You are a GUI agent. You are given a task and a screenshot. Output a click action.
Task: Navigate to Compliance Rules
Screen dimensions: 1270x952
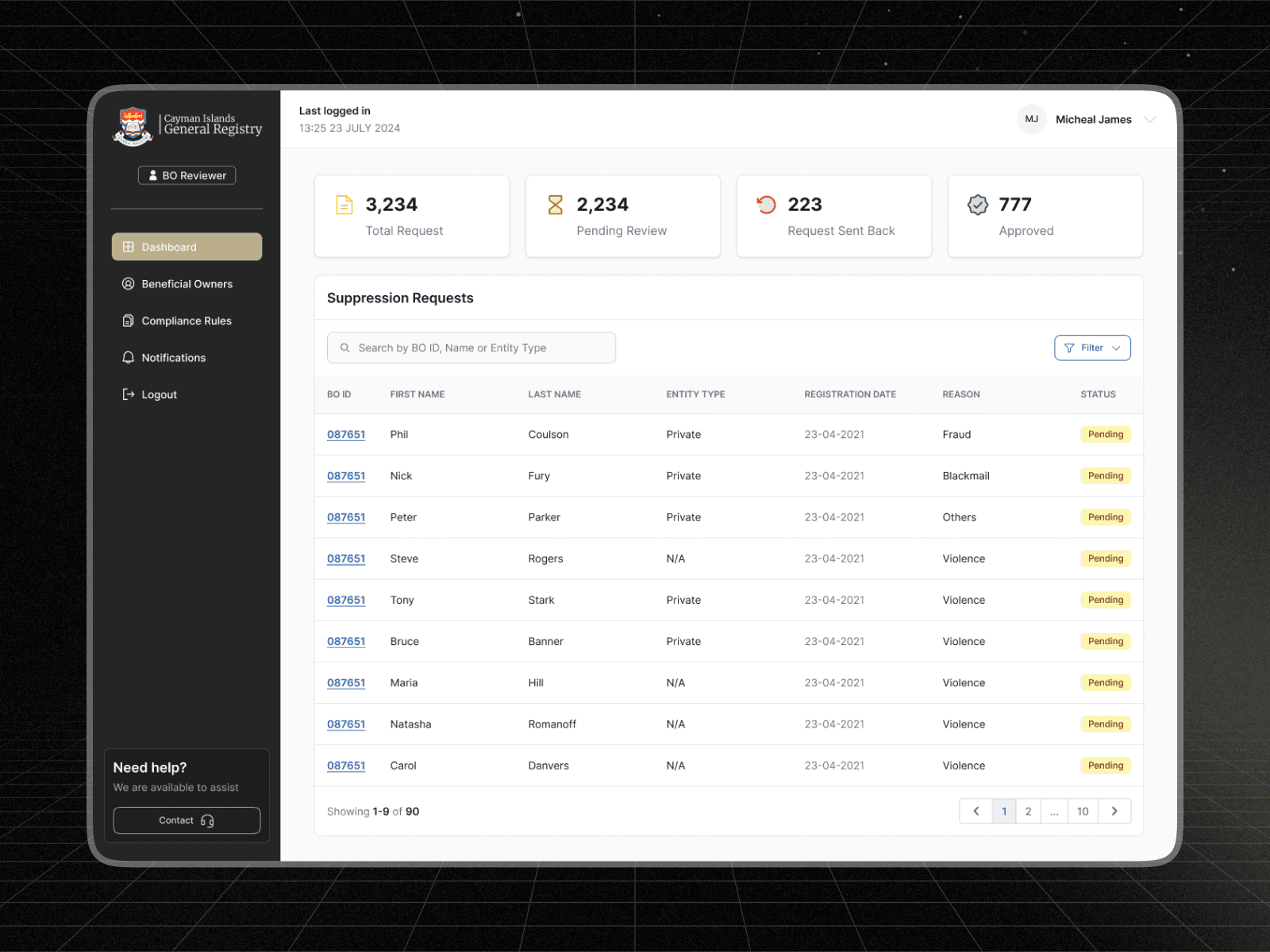click(x=186, y=321)
